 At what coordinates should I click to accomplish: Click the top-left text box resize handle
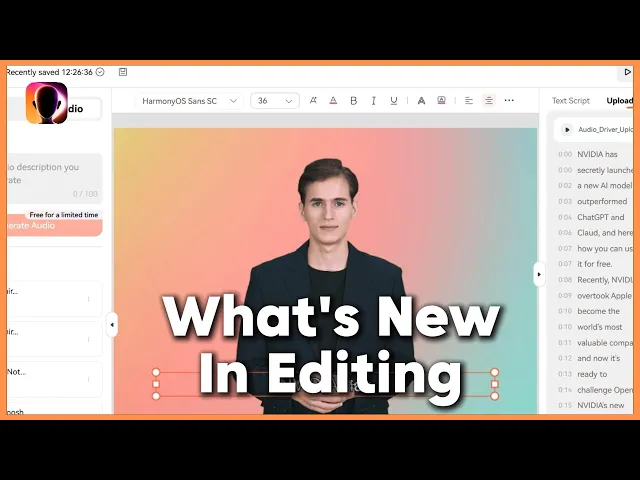pyautogui.click(x=156, y=372)
